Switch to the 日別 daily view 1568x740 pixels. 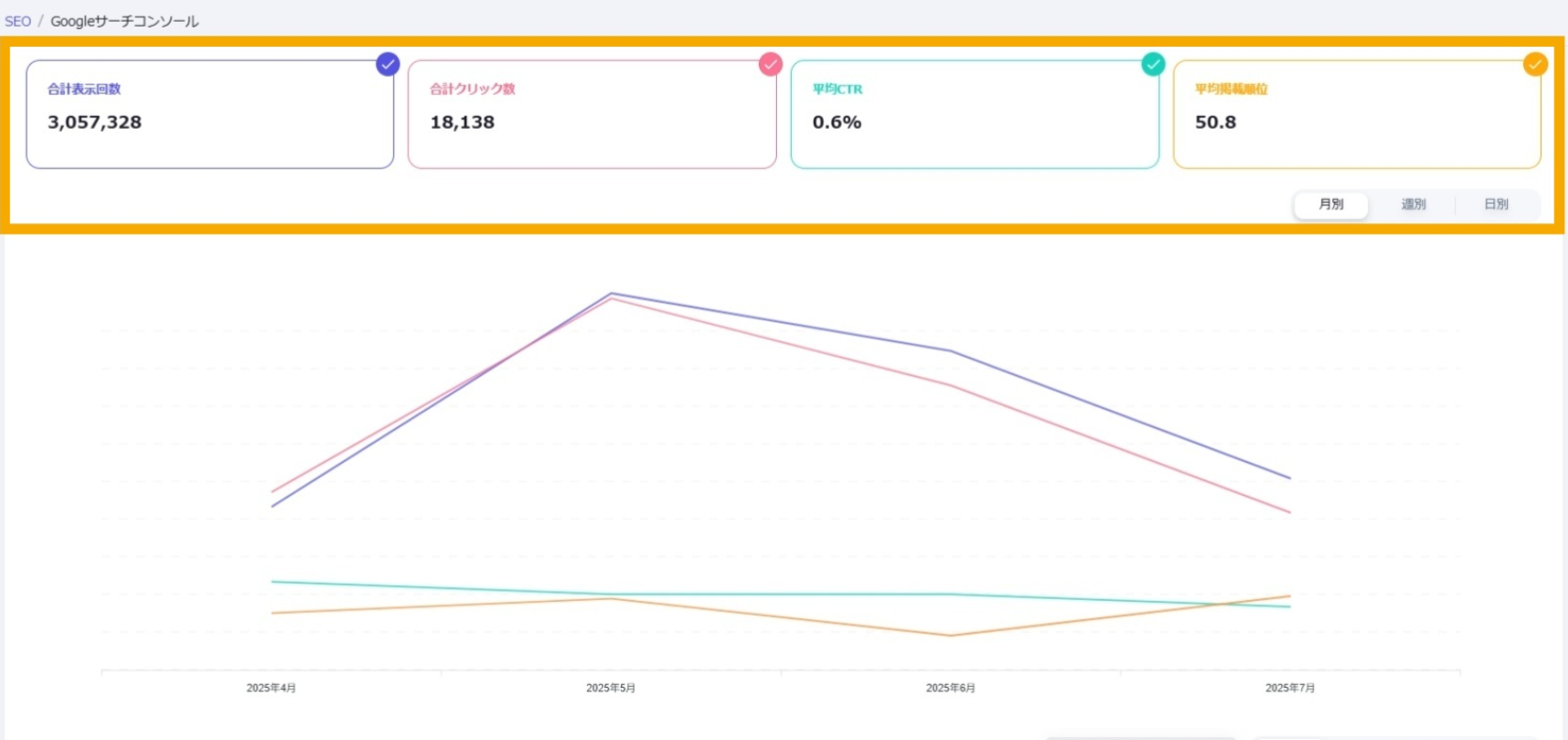coord(1496,204)
